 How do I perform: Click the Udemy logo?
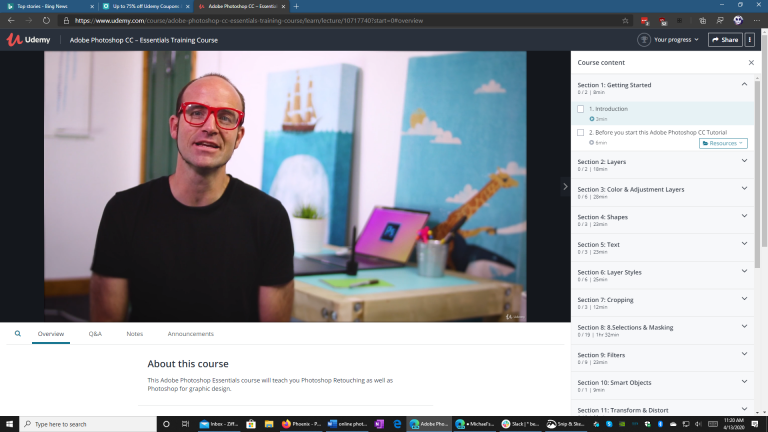(x=28, y=40)
